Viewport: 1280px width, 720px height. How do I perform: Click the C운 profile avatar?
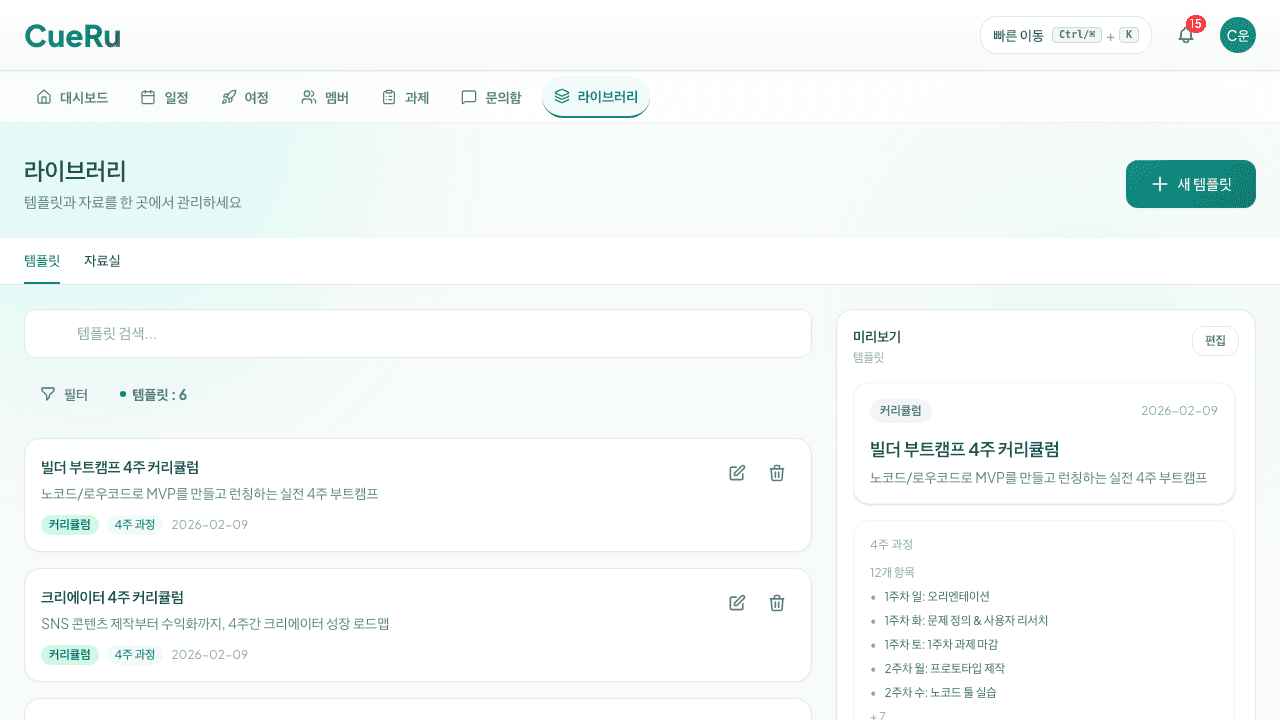(1237, 34)
